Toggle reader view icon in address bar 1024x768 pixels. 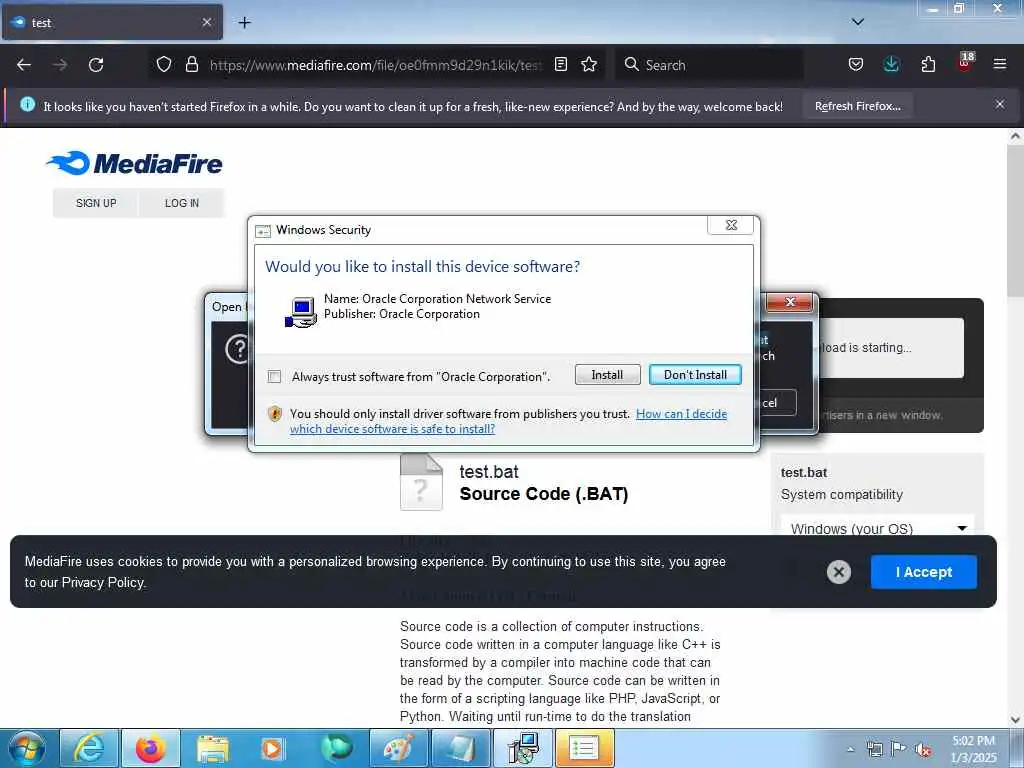click(x=560, y=64)
